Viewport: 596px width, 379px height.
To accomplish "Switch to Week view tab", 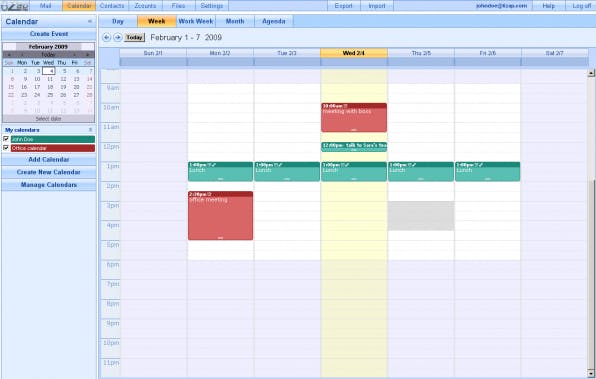I will 157,21.
